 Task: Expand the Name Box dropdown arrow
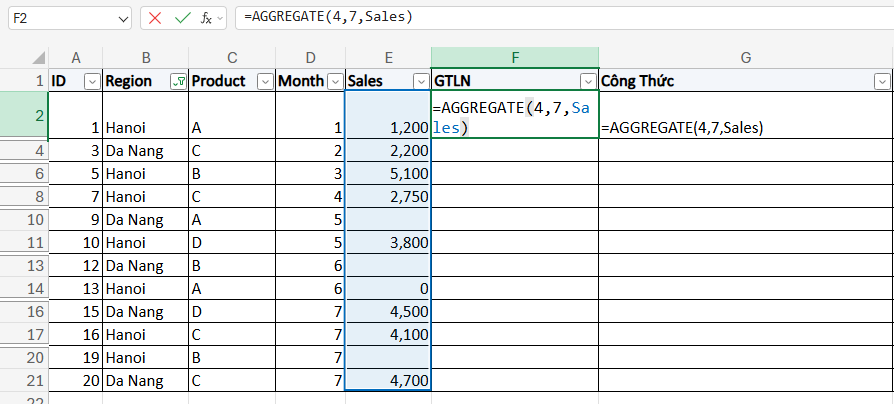(122, 17)
